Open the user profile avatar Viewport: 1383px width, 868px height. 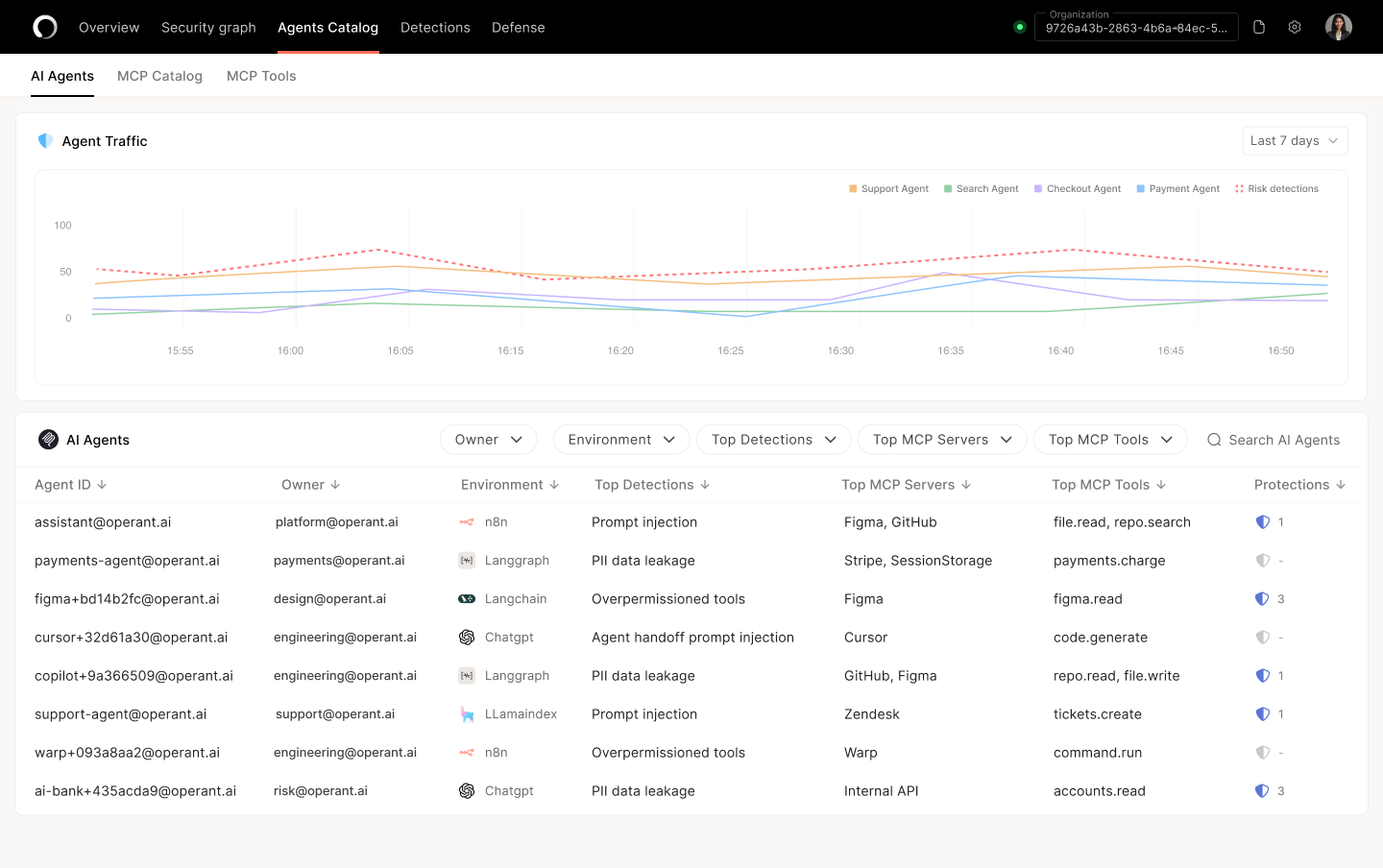tap(1339, 27)
